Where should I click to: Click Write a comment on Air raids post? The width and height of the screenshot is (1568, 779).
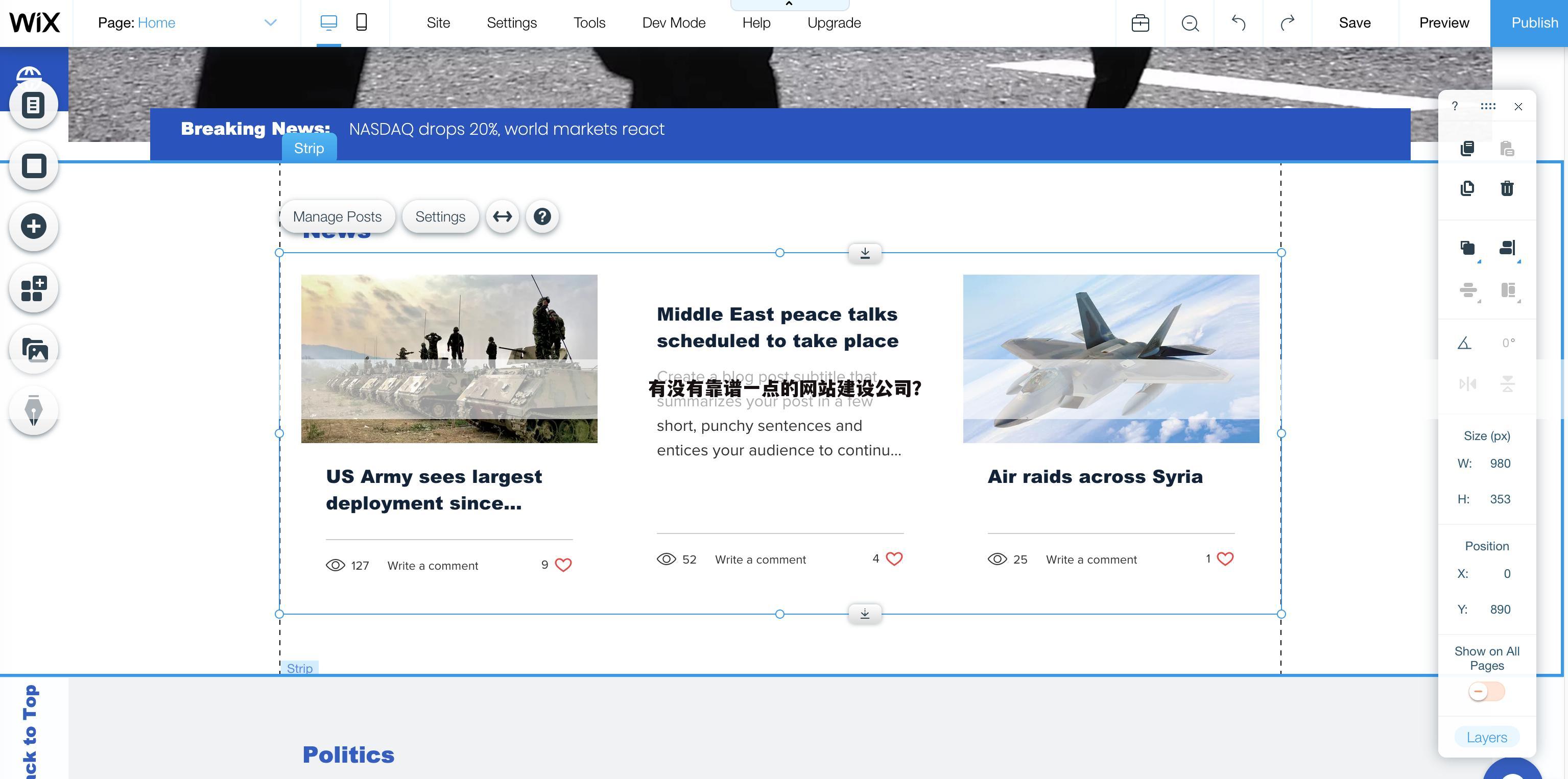pos(1091,559)
